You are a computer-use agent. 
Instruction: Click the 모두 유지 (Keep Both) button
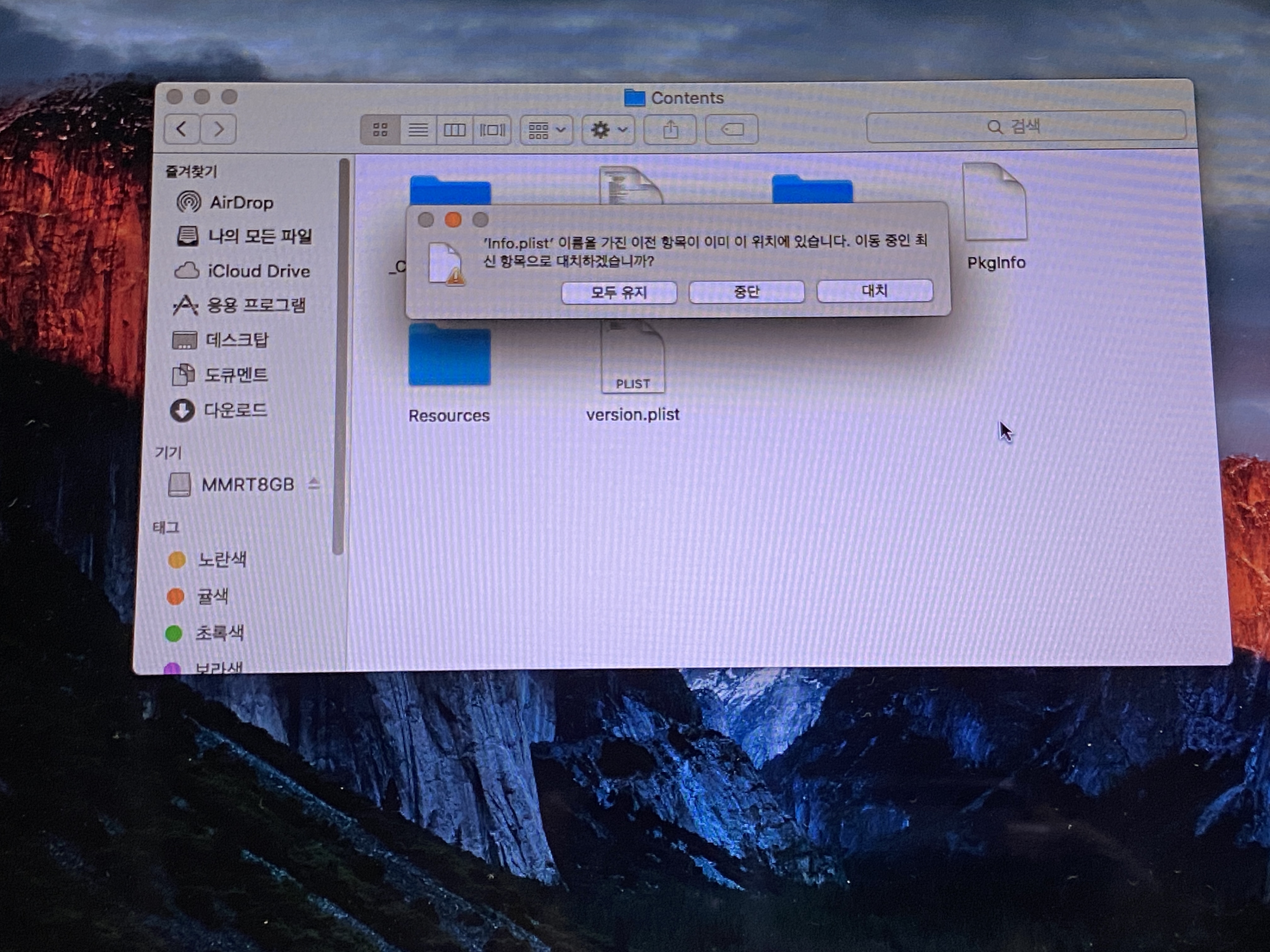619,293
